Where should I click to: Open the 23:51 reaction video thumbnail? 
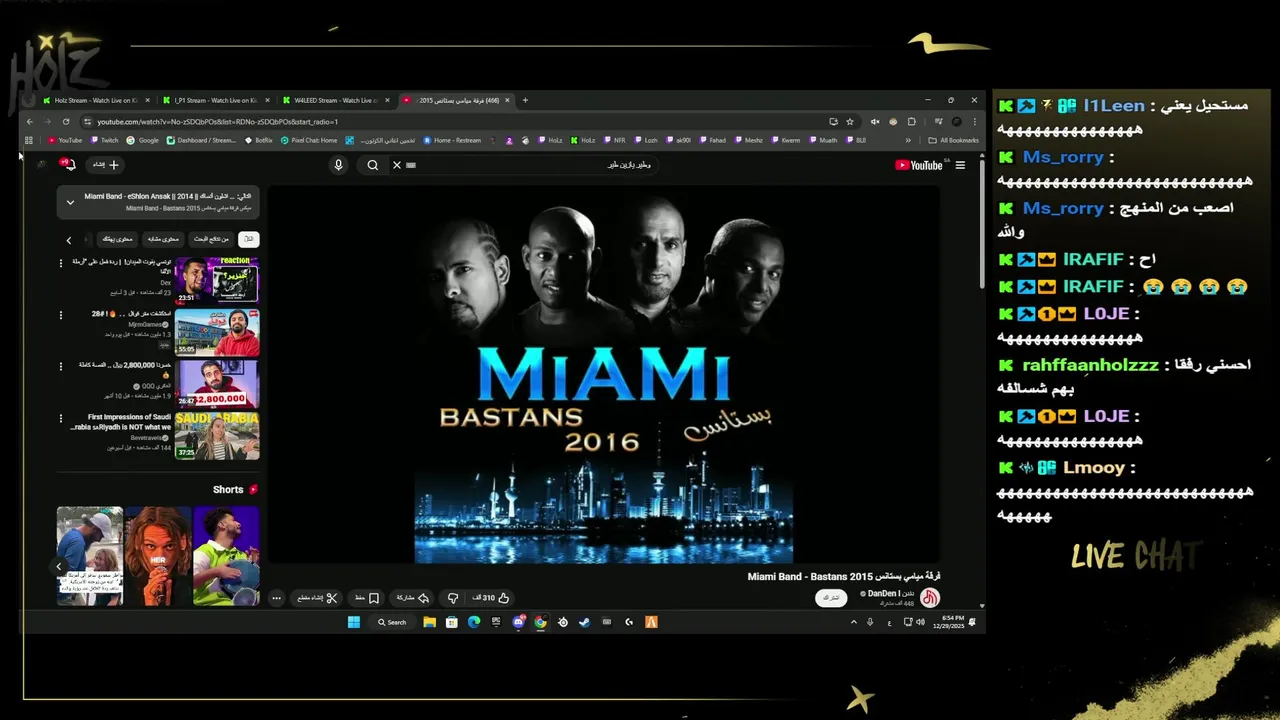(217, 280)
